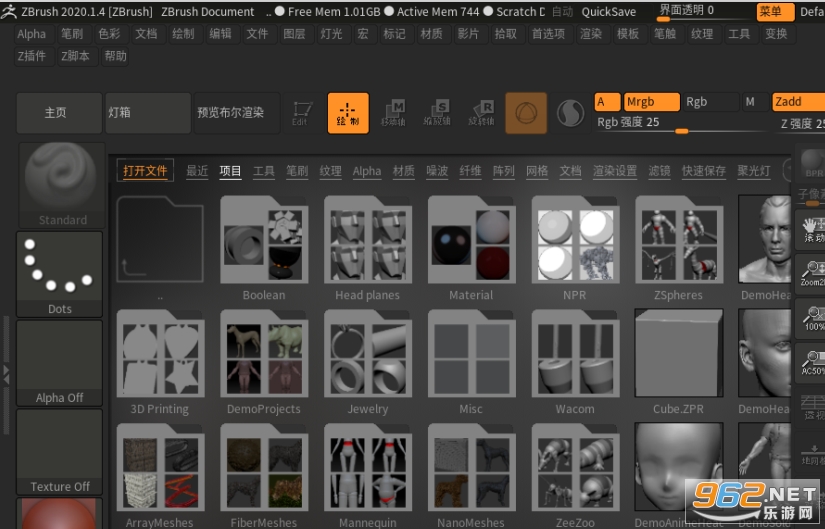Viewport: 825px width, 529px height.
Task: Select the Rotate axis (旋转轴) icon
Action: pyautogui.click(x=481, y=113)
